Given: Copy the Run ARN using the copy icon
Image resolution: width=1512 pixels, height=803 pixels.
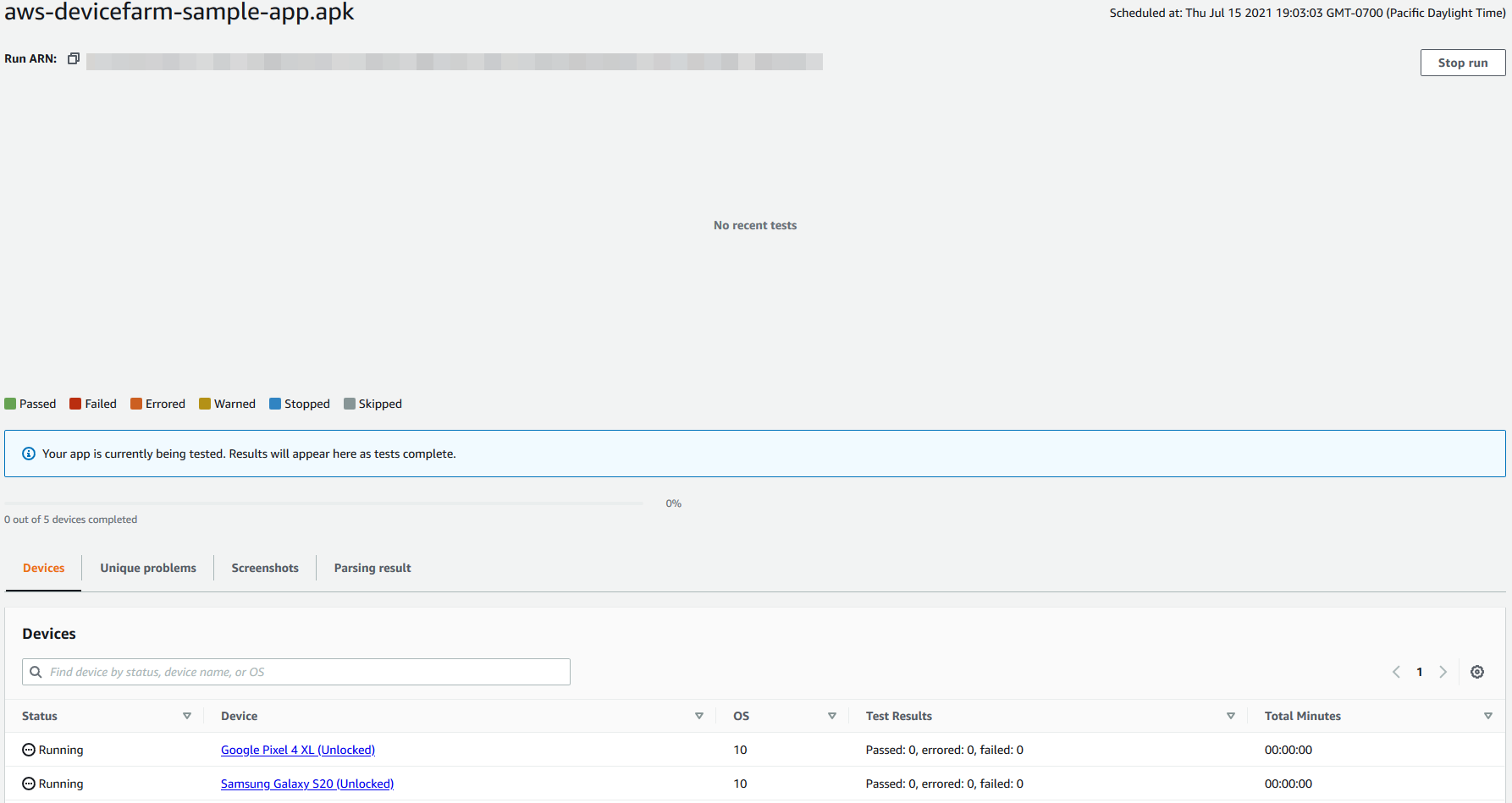Looking at the screenshot, I should point(74,58).
